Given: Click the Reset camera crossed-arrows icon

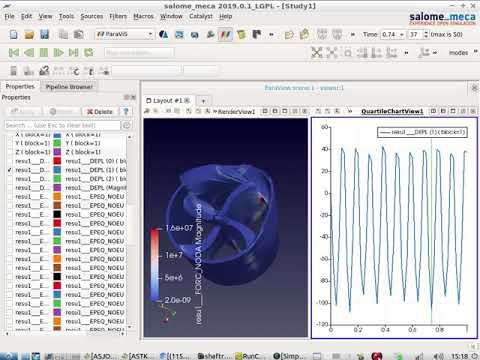Looking at the screenshot, I should coord(316,52).
